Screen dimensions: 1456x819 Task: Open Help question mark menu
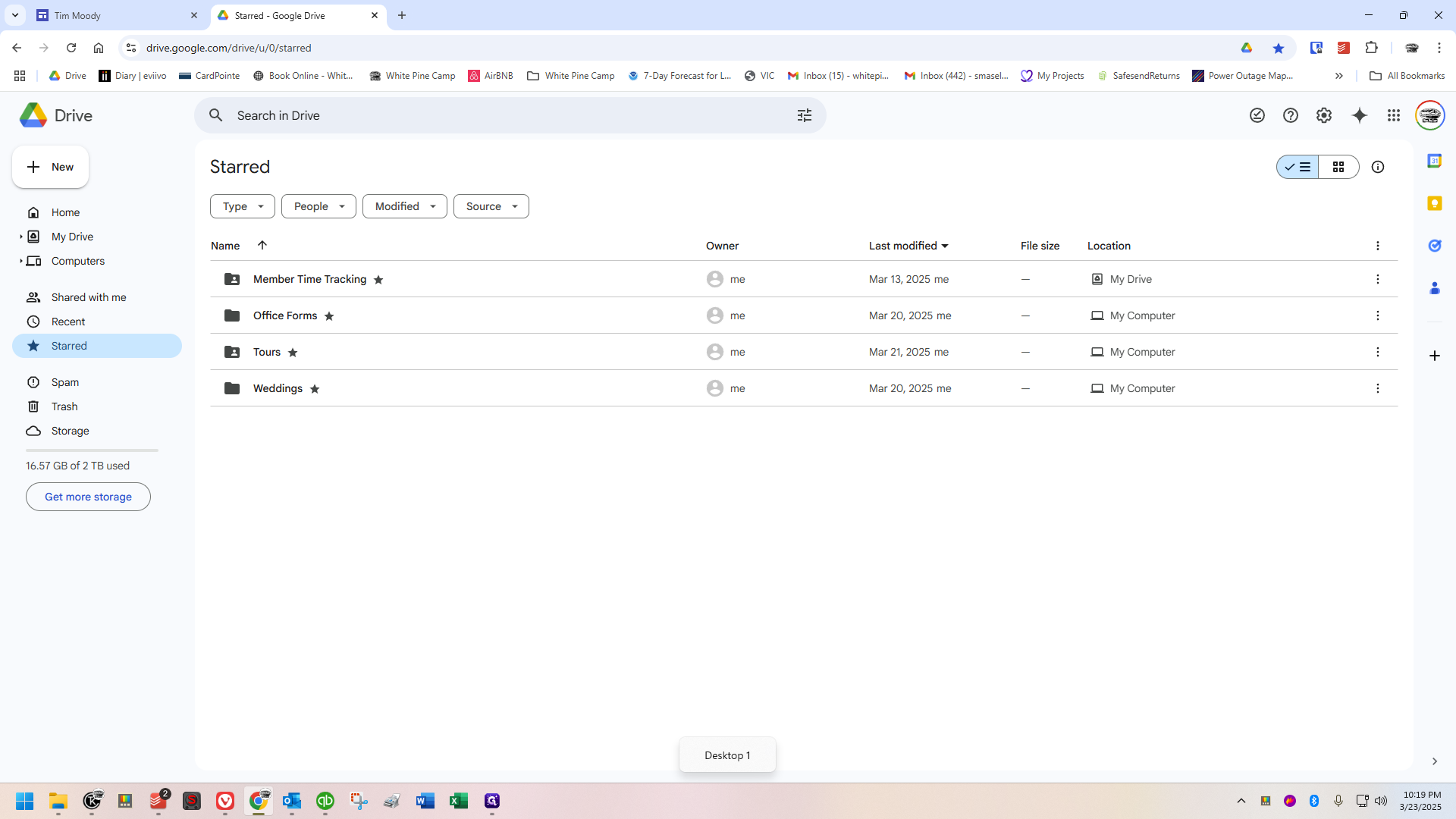click(1290, 115)
